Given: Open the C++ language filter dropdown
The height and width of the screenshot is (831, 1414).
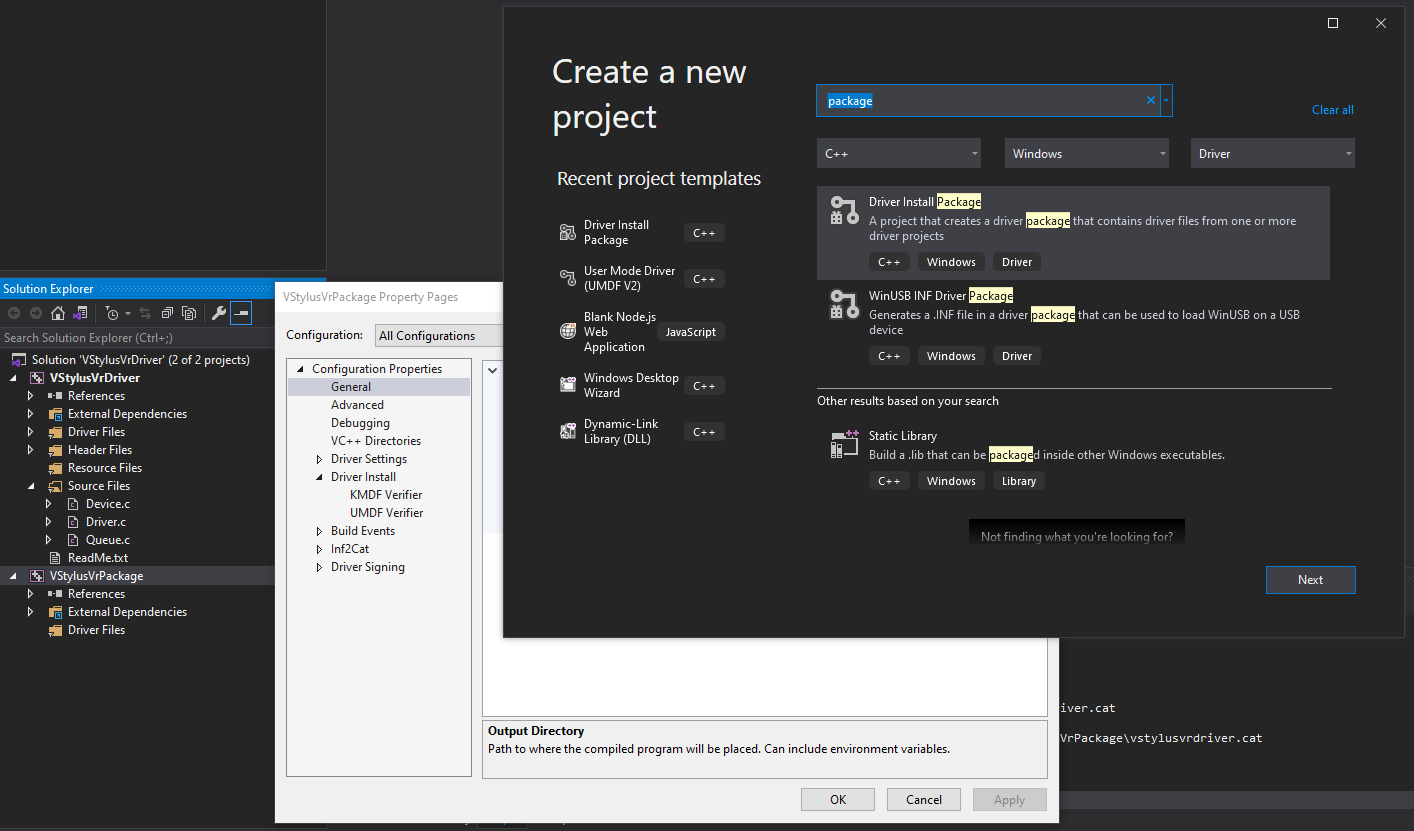Looking at the screenshot, I should pos(897,152).
